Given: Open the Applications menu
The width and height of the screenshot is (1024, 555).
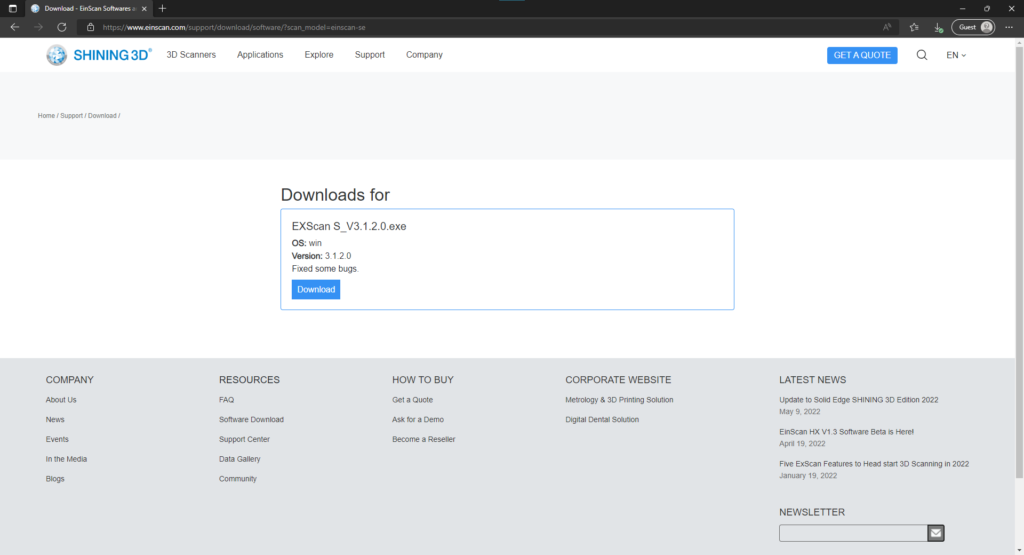Looking at the screenshot, I should point(260,55).
